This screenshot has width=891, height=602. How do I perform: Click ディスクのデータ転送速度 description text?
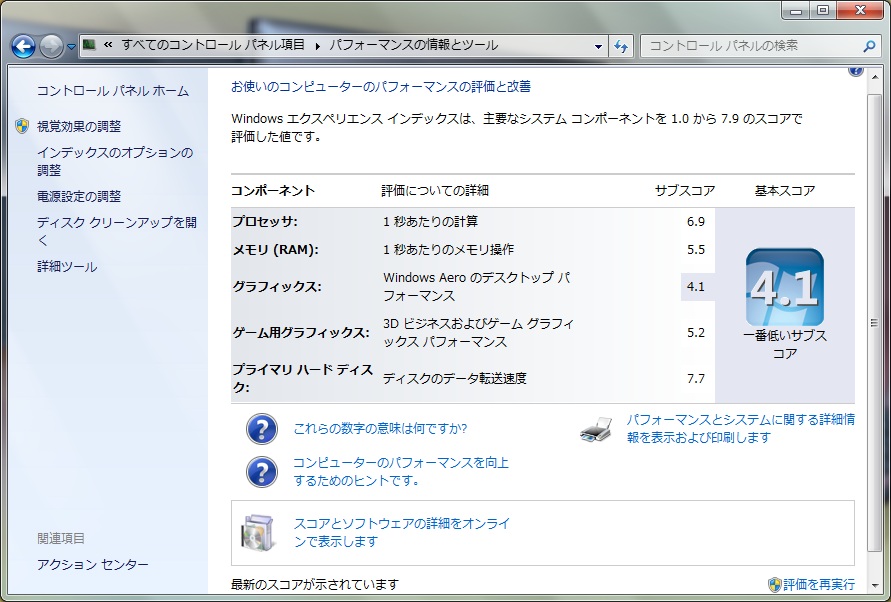pos(455,378)
